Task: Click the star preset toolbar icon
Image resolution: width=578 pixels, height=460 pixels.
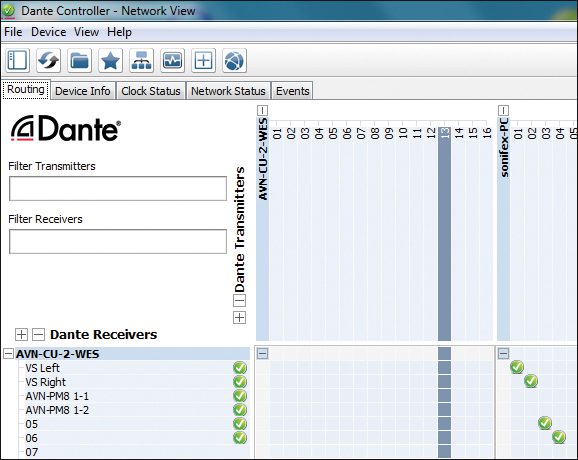Action: pos(110,60)
